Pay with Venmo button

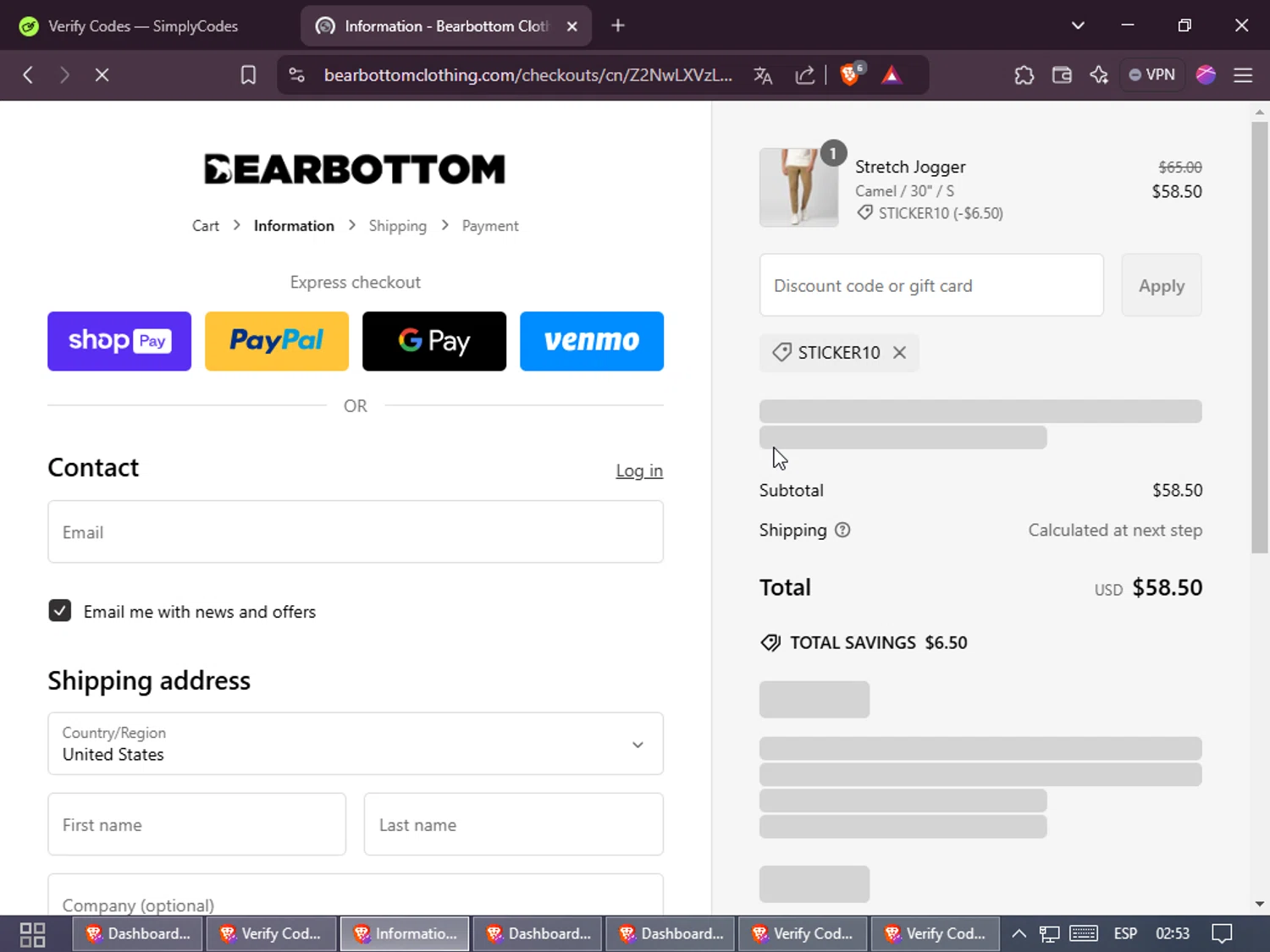click(x=592, y=341)
